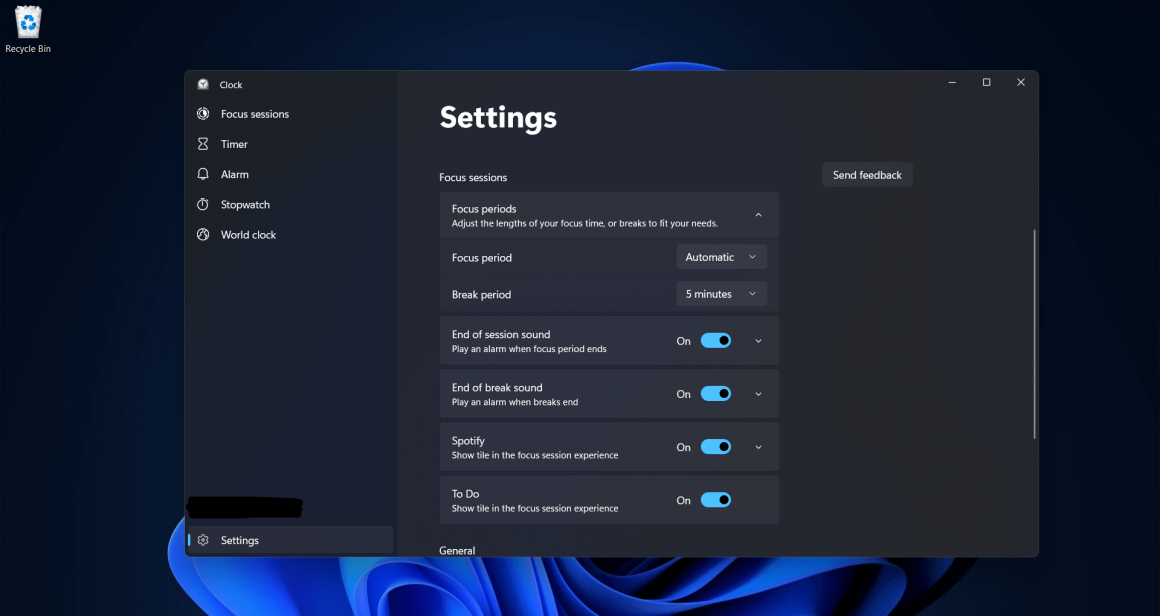The height and width of the screenshot is (616, 1160).
Task: Turn off the End of break sound
Action: (716, 393)
